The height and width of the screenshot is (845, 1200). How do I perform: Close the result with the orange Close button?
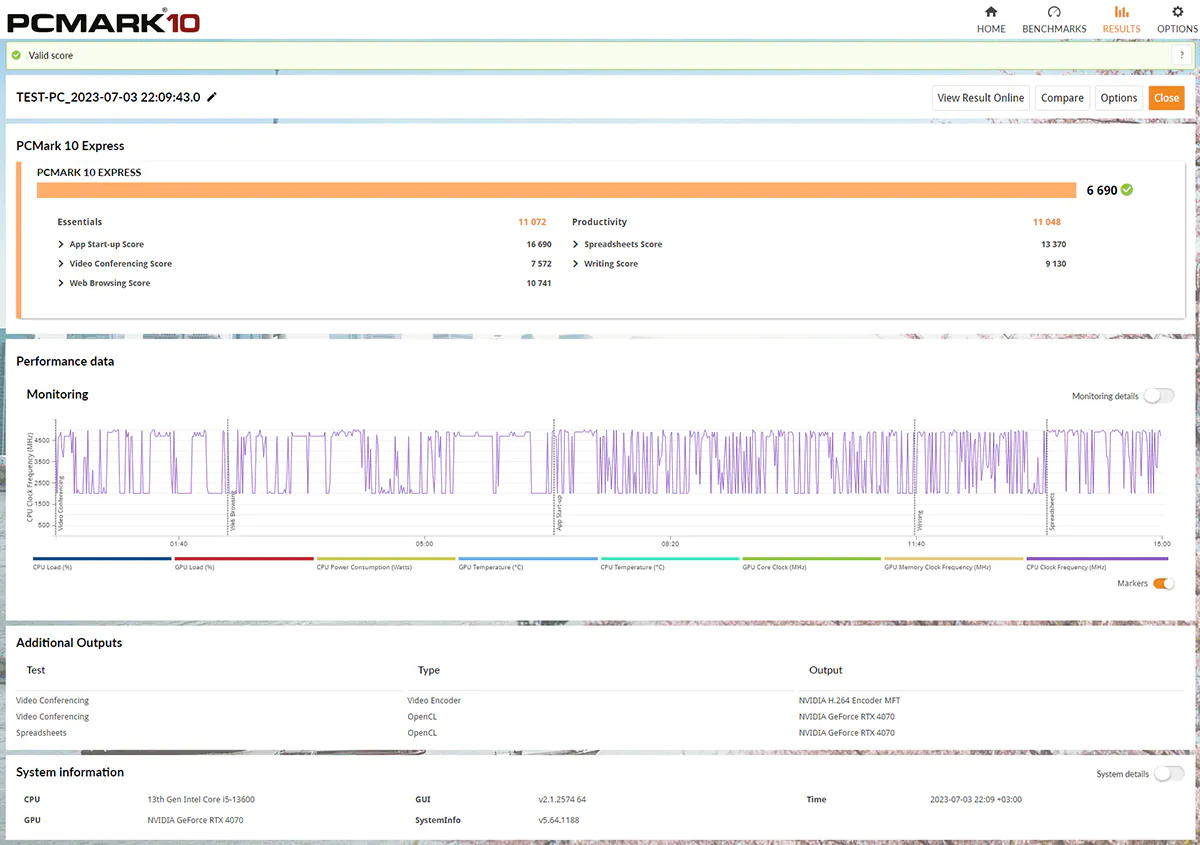point(1166,97)
